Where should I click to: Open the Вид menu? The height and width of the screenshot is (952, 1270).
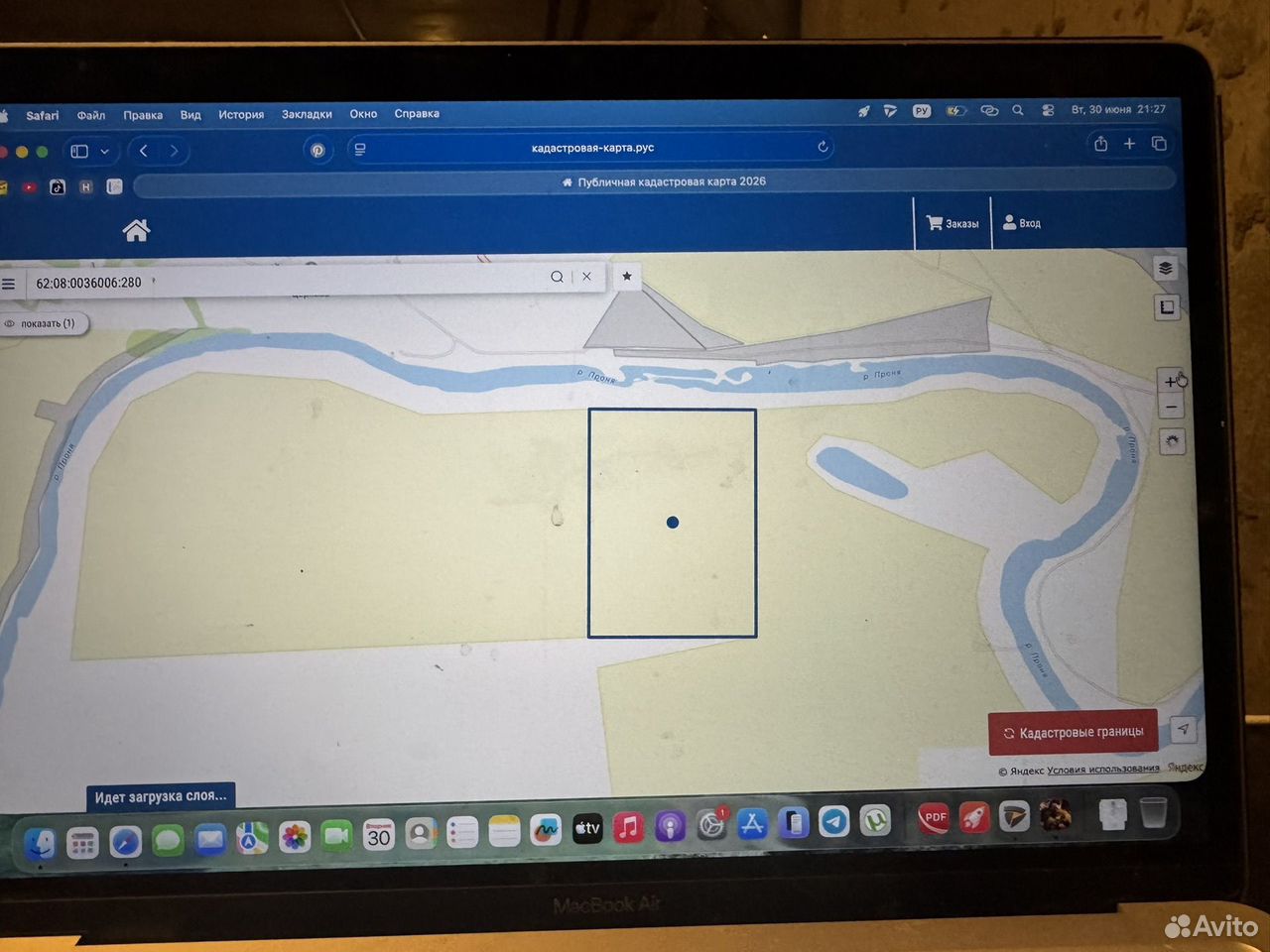190,115
